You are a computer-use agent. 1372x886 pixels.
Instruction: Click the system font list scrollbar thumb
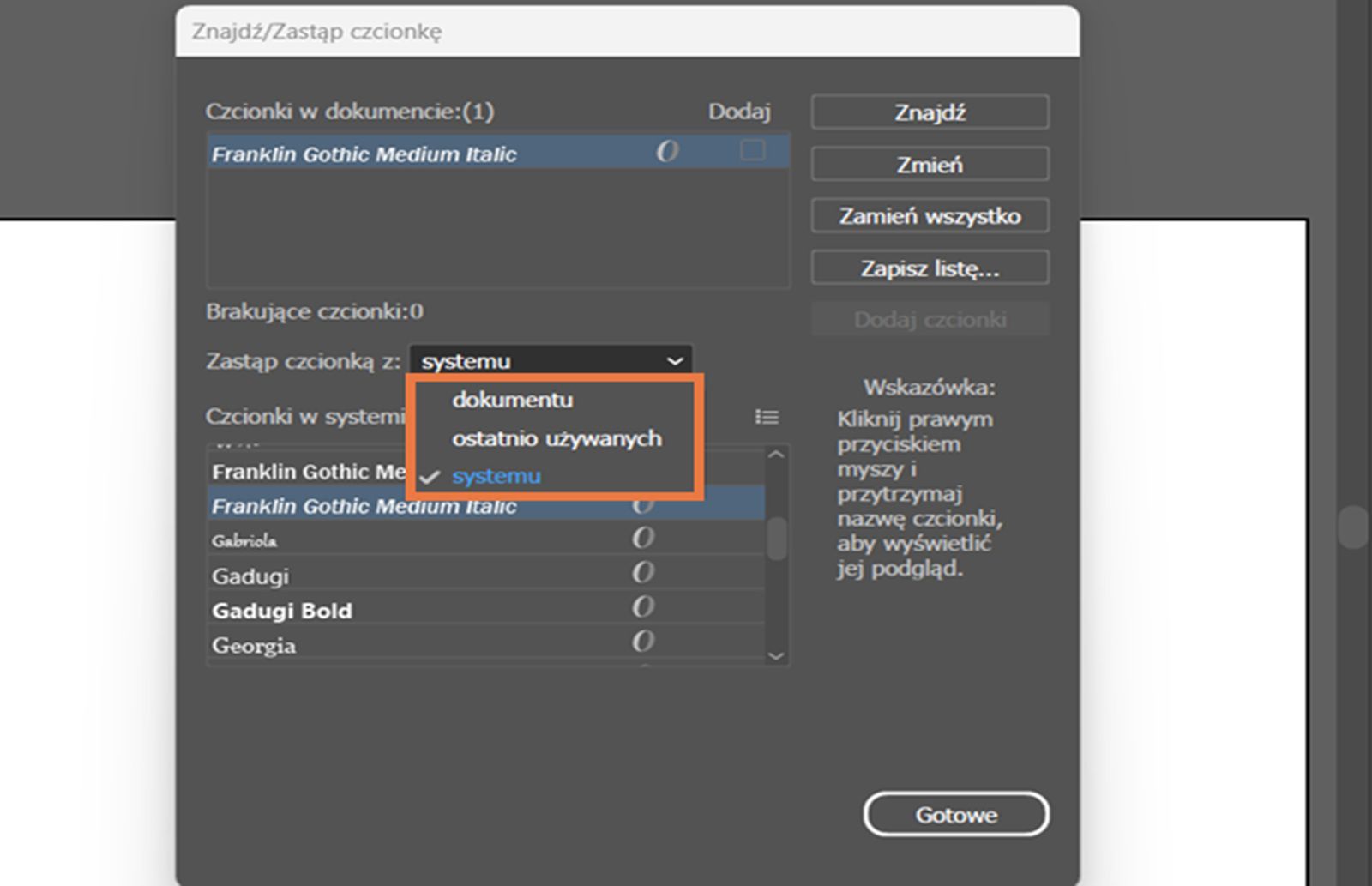(x=777, y=539)
